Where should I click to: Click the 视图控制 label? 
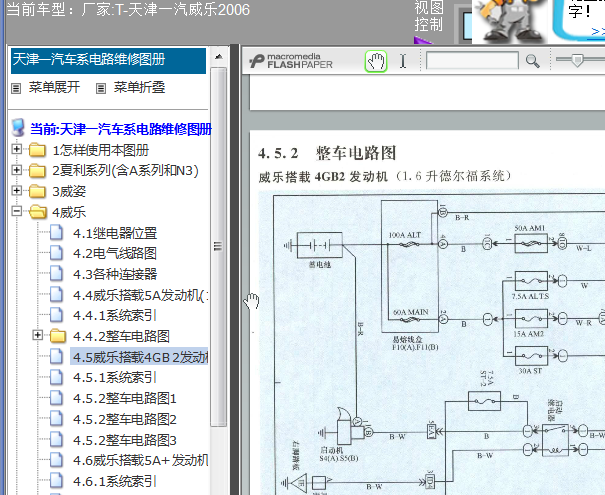point(429,16)
